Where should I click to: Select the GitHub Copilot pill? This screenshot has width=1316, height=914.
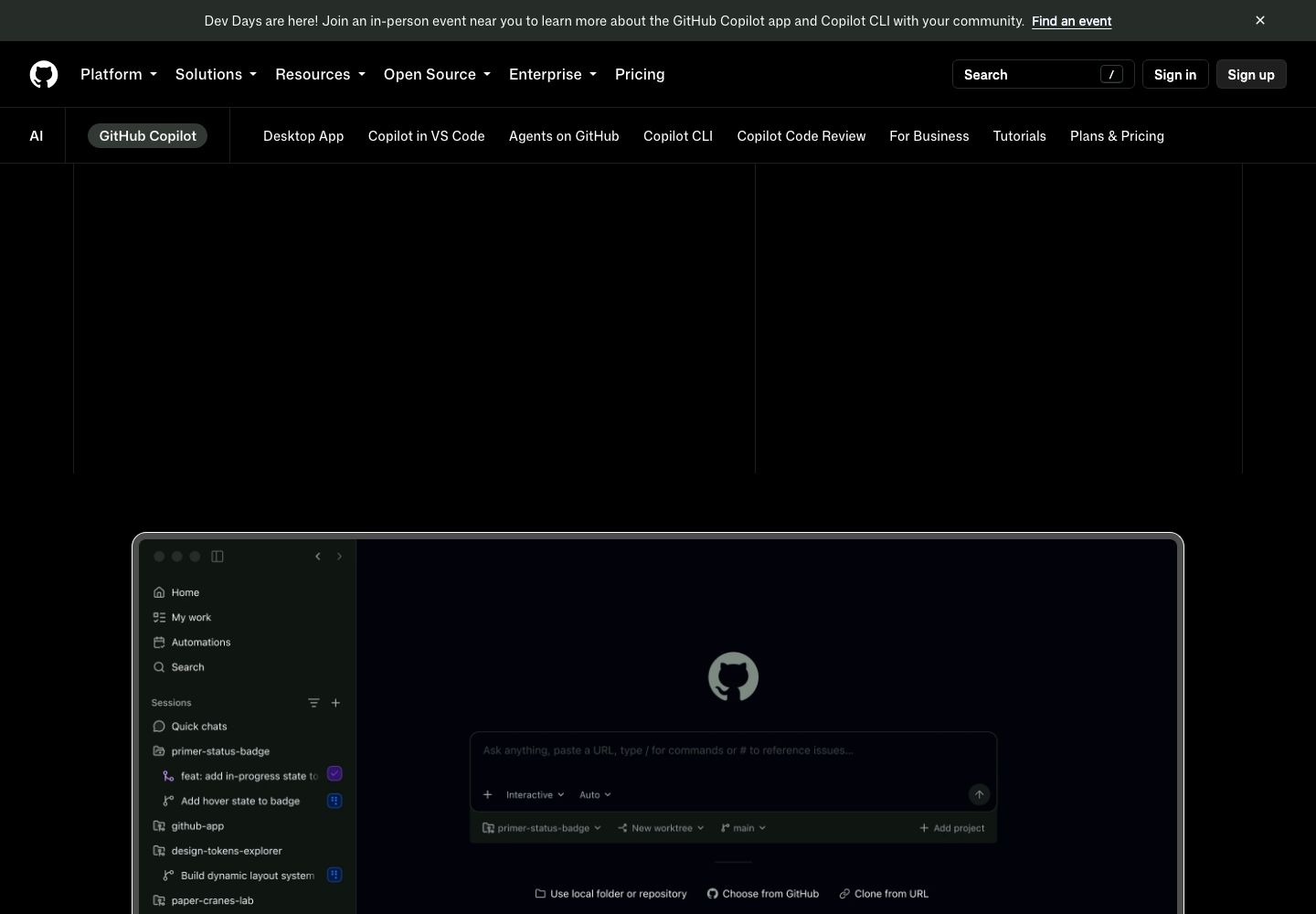point(147,135)
